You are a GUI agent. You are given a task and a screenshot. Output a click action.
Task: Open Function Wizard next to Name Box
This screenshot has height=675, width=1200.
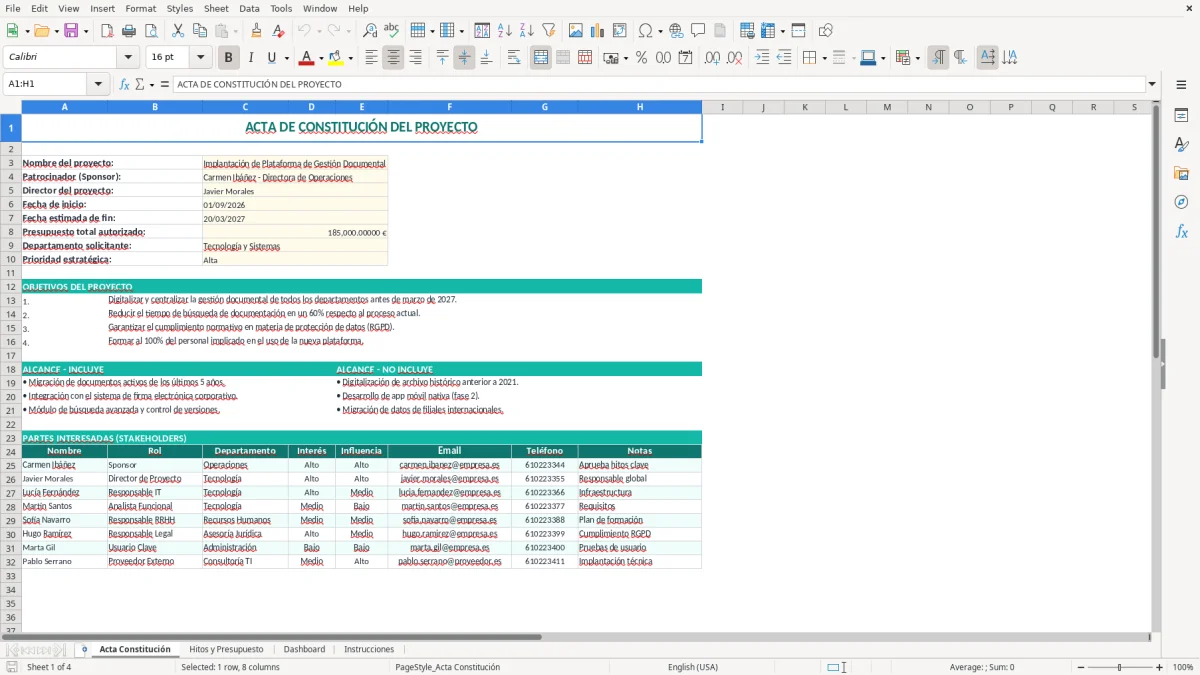[124, 84]
